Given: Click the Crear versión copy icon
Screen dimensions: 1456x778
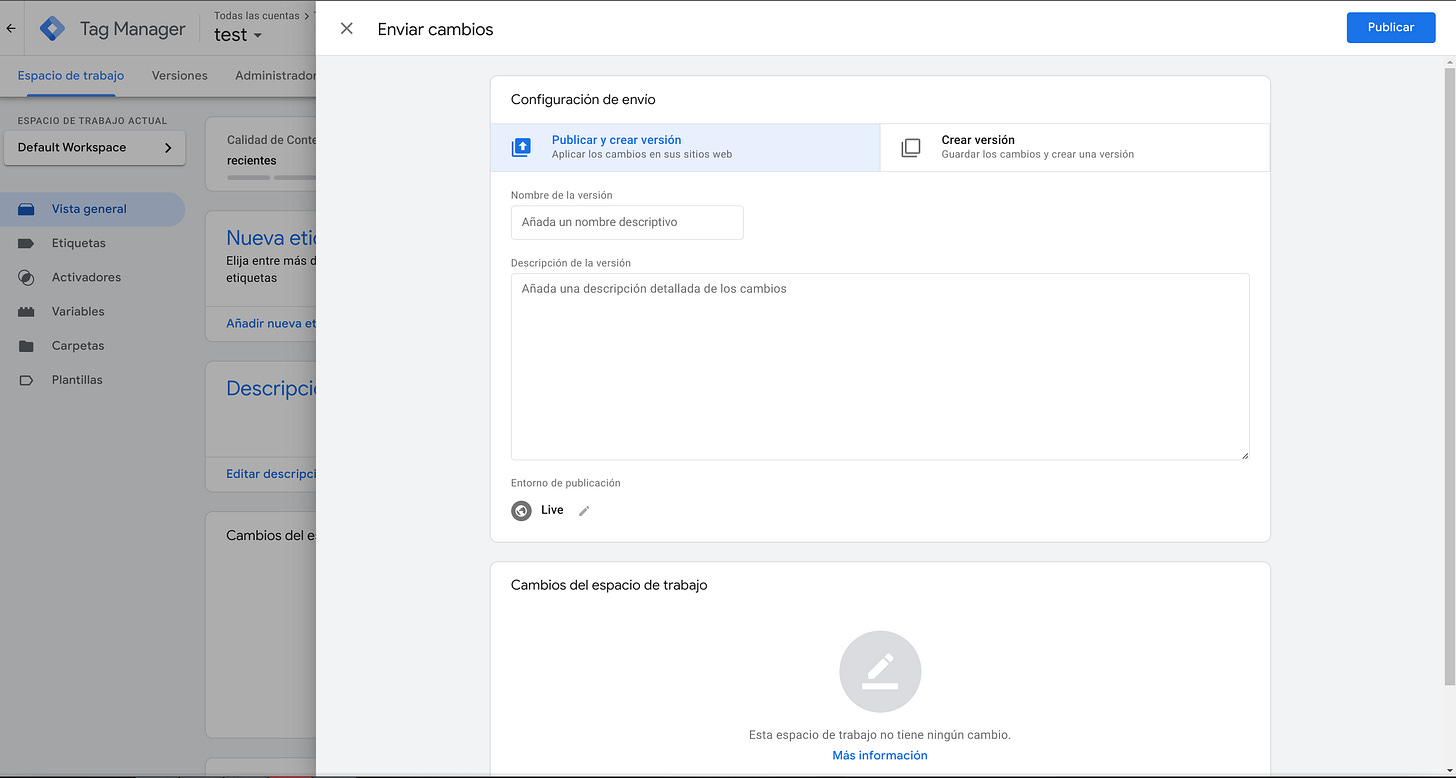Looking at the screenshot, I should pyautogui.click(x=910, y=148).
